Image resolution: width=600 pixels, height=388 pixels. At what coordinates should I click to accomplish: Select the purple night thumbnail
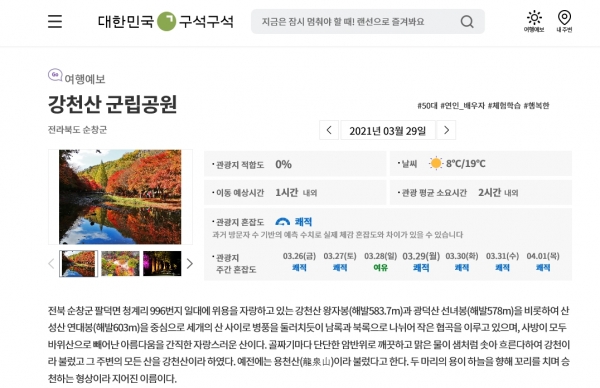[162, 263]
